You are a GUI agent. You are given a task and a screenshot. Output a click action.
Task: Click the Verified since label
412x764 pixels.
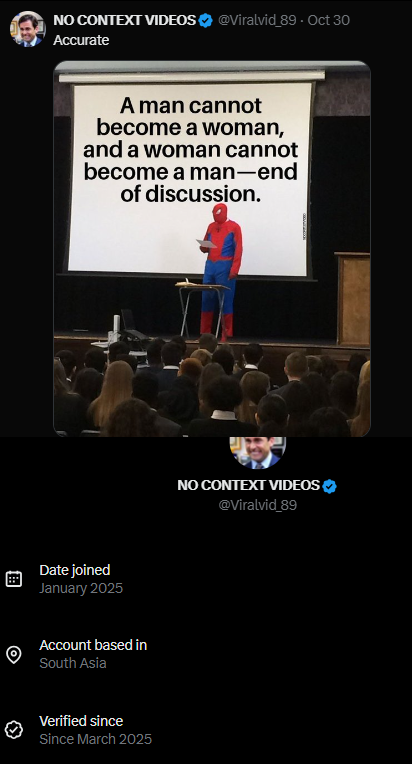[x=81, y=721]
